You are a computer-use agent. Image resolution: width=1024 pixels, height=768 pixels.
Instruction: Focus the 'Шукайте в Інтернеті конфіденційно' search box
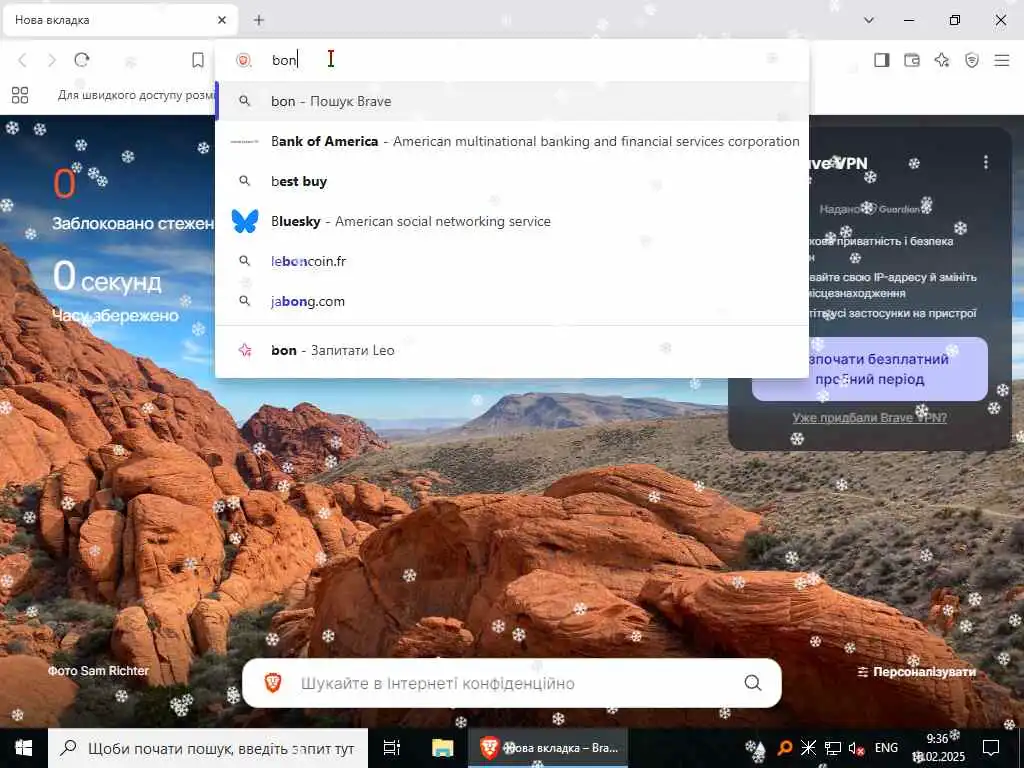tap(512, 683)
